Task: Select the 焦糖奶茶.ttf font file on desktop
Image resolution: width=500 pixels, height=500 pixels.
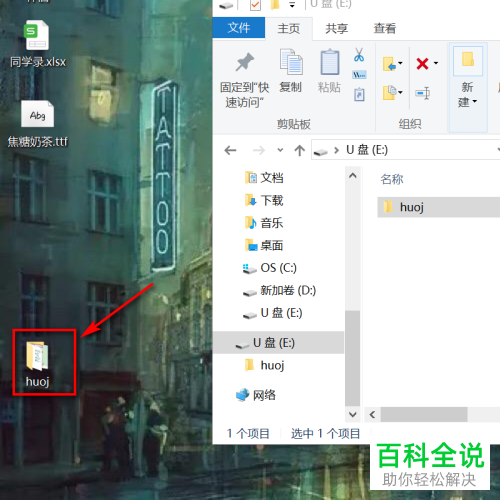Action: tap(37, 124)
